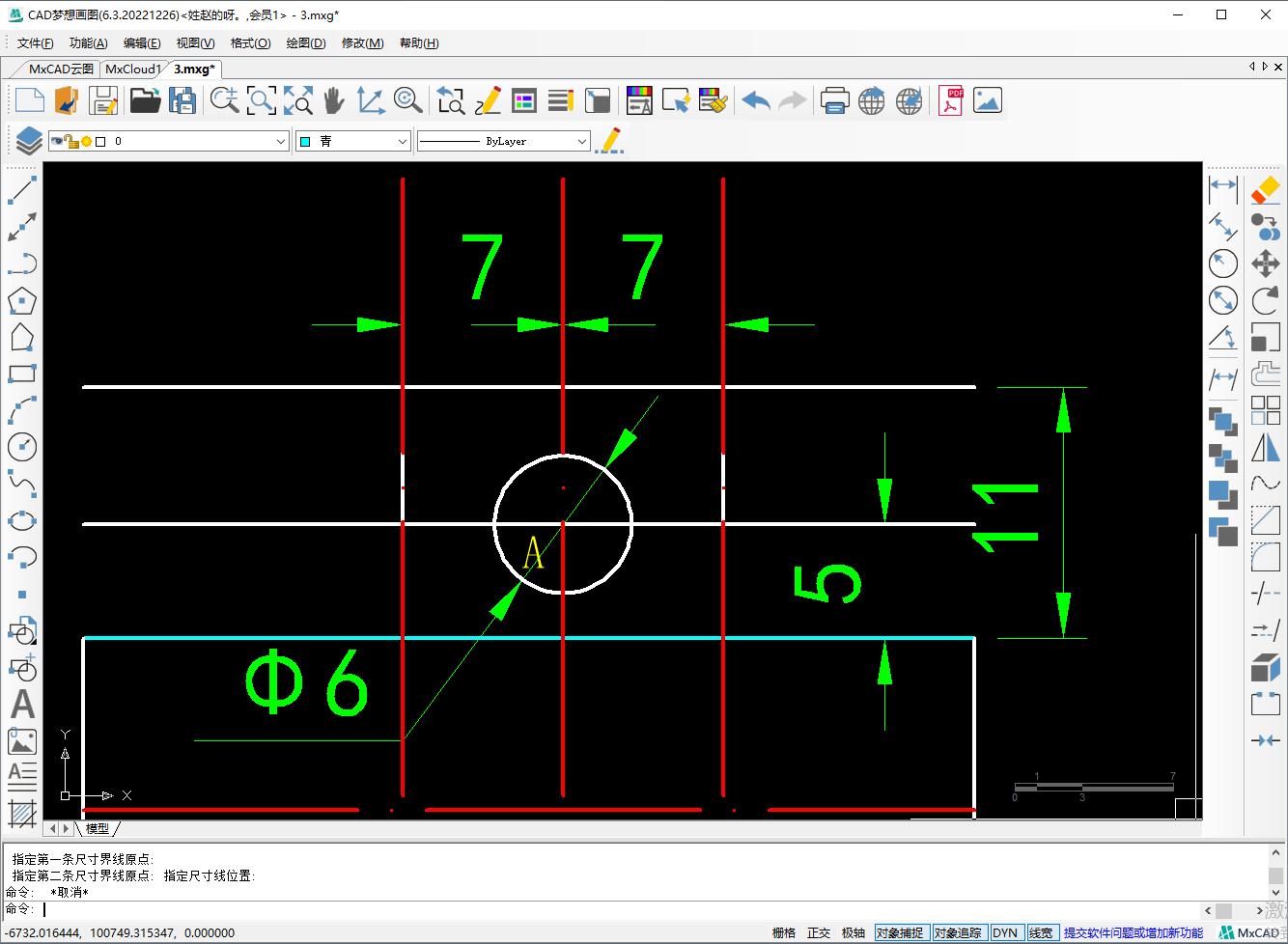
Task: Open the color dropdown showing 青
Action: (x=405, y=140)
